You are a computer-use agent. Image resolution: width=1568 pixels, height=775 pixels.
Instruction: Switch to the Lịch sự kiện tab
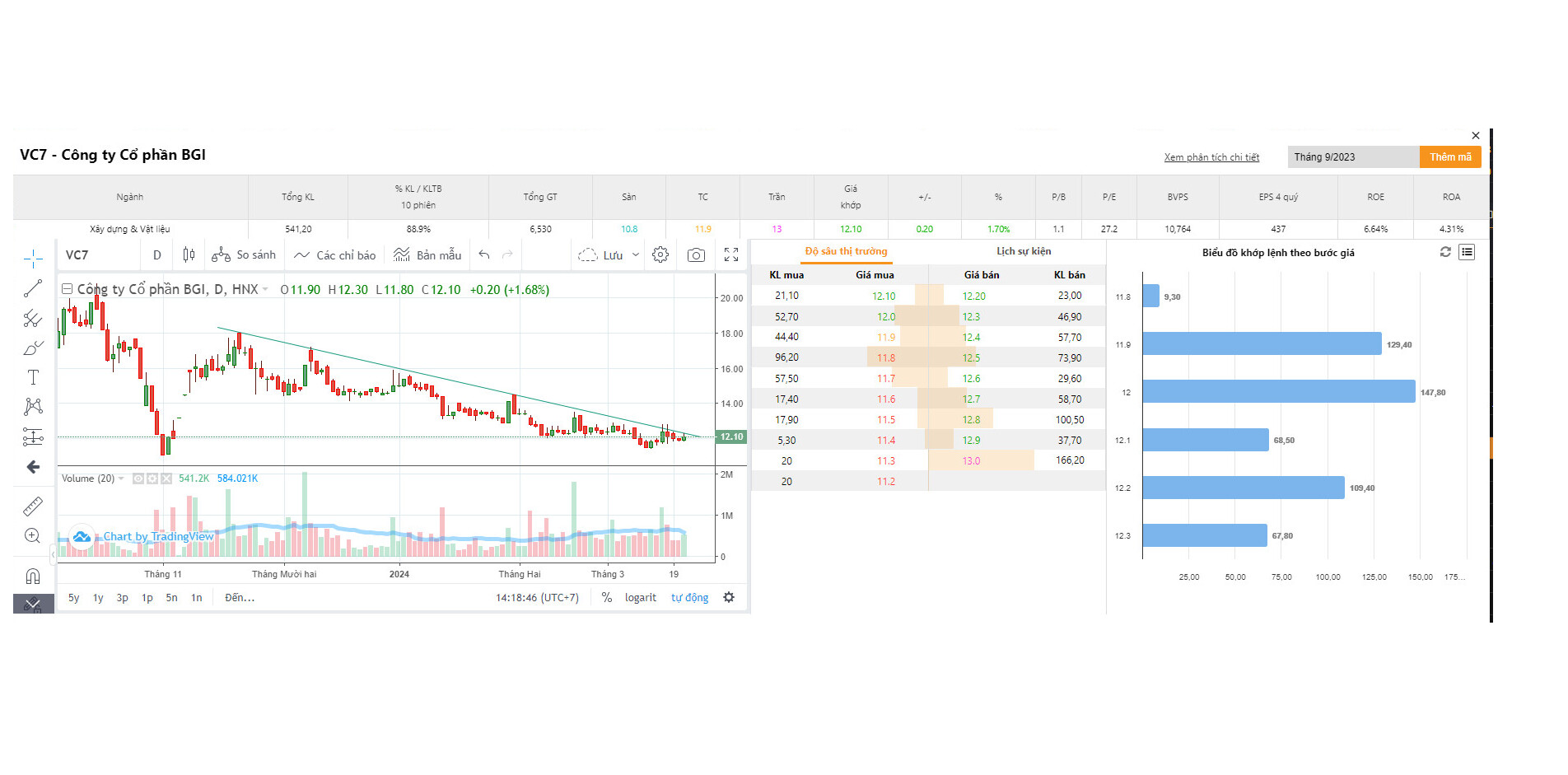click(1024, 251)
